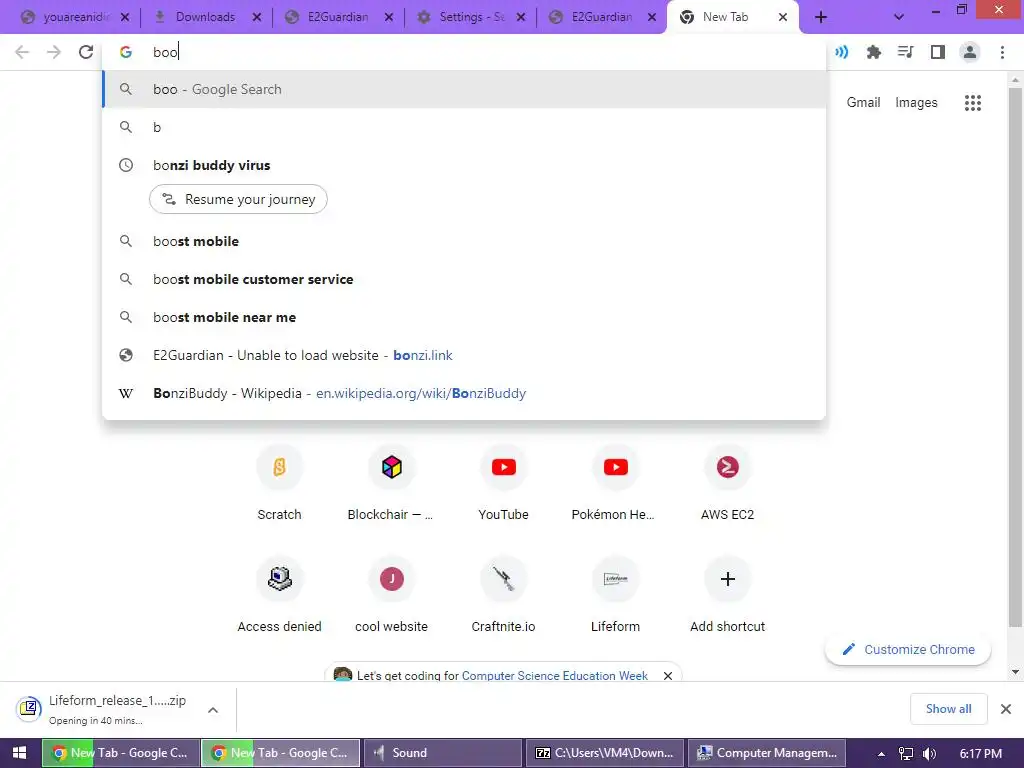Click the volume speaker tray icon
The width and height of the screenshot is (1024, 768).
tap(929, 754)
